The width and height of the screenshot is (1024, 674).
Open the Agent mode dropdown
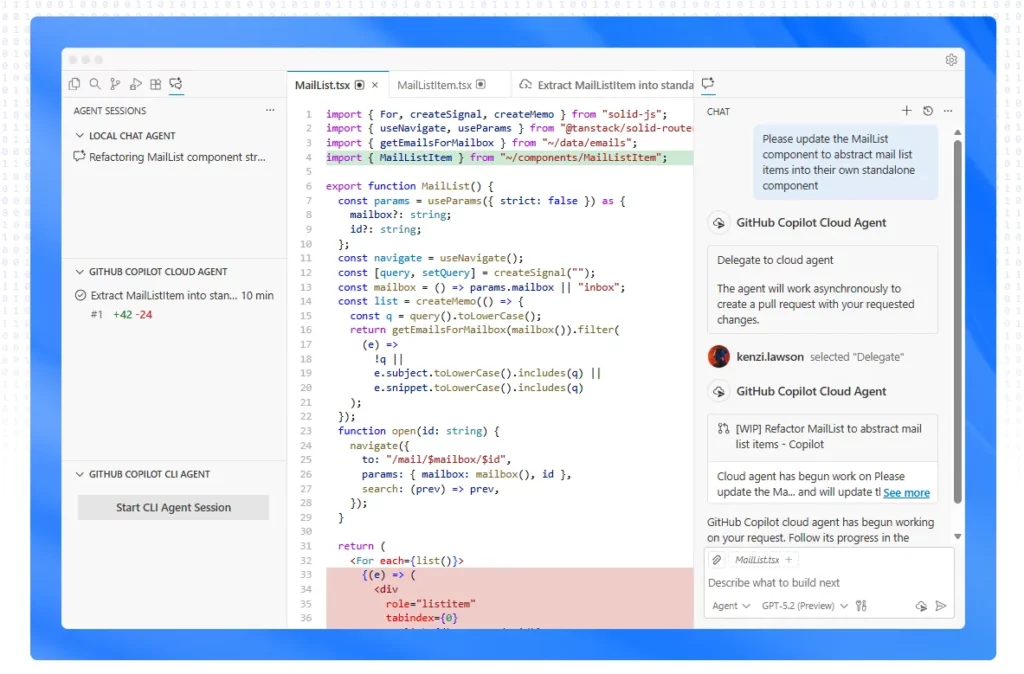[x=728, y=605]
